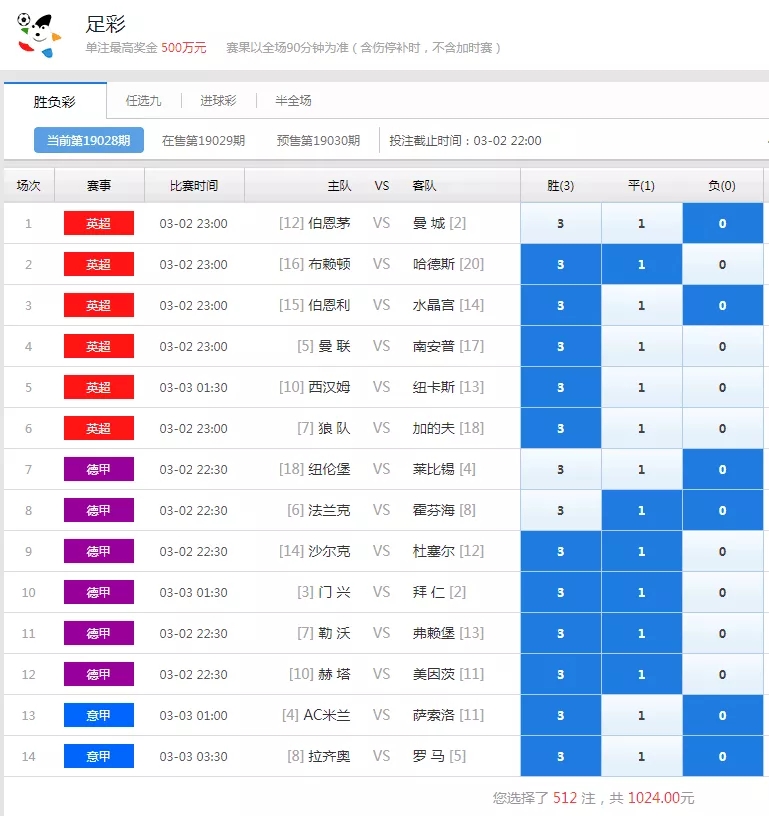Toggle draw (1) for 伯恩利 vs 水晶宫

pos(642,305)
